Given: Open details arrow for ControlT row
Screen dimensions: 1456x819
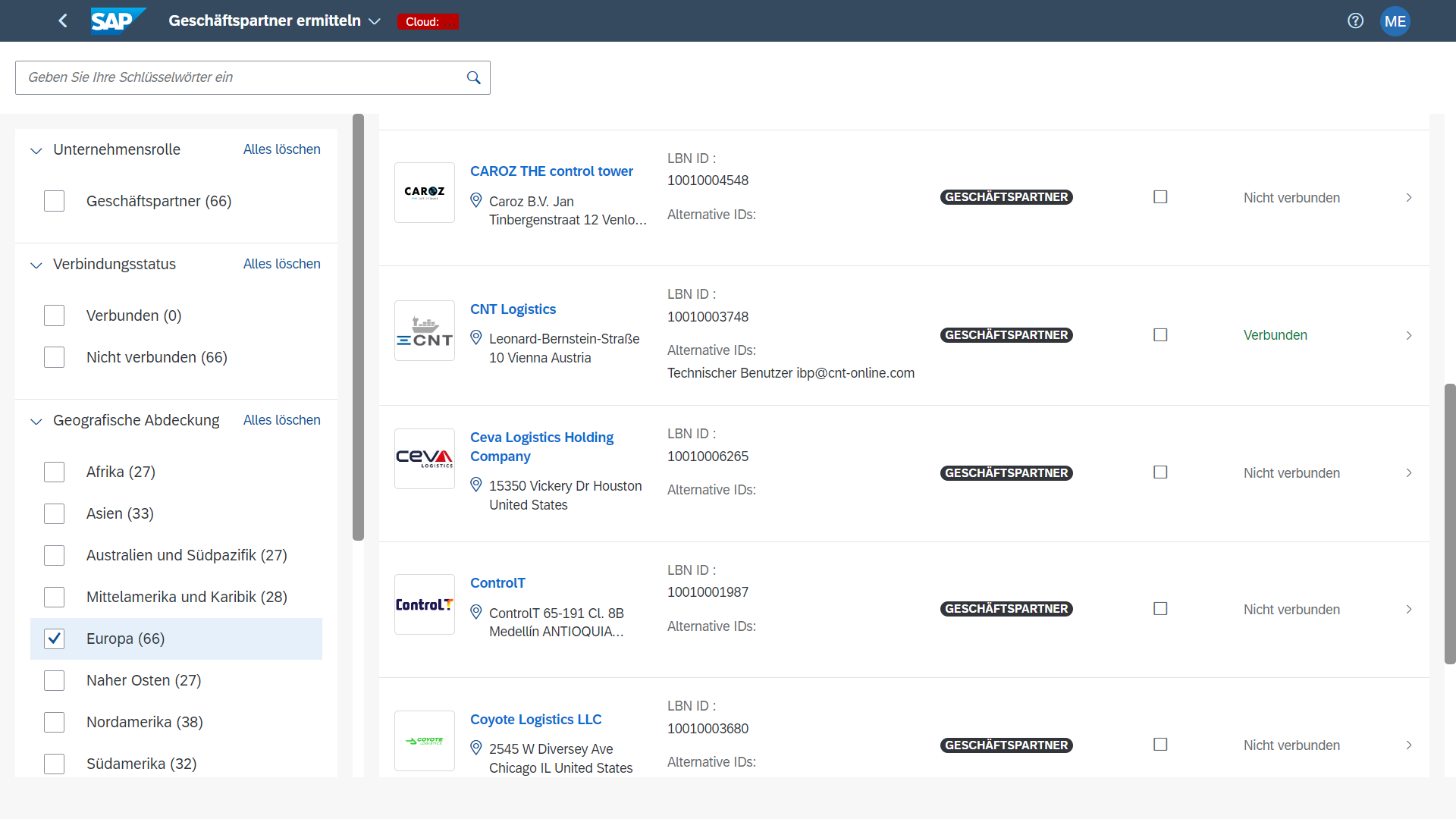Looking at the screenshot, I should tap(1409, 610).
